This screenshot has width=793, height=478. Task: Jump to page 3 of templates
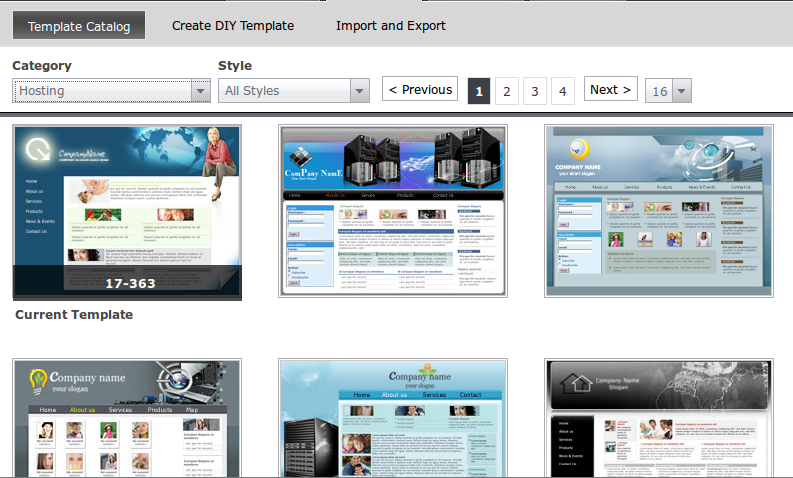pos(535,91)
